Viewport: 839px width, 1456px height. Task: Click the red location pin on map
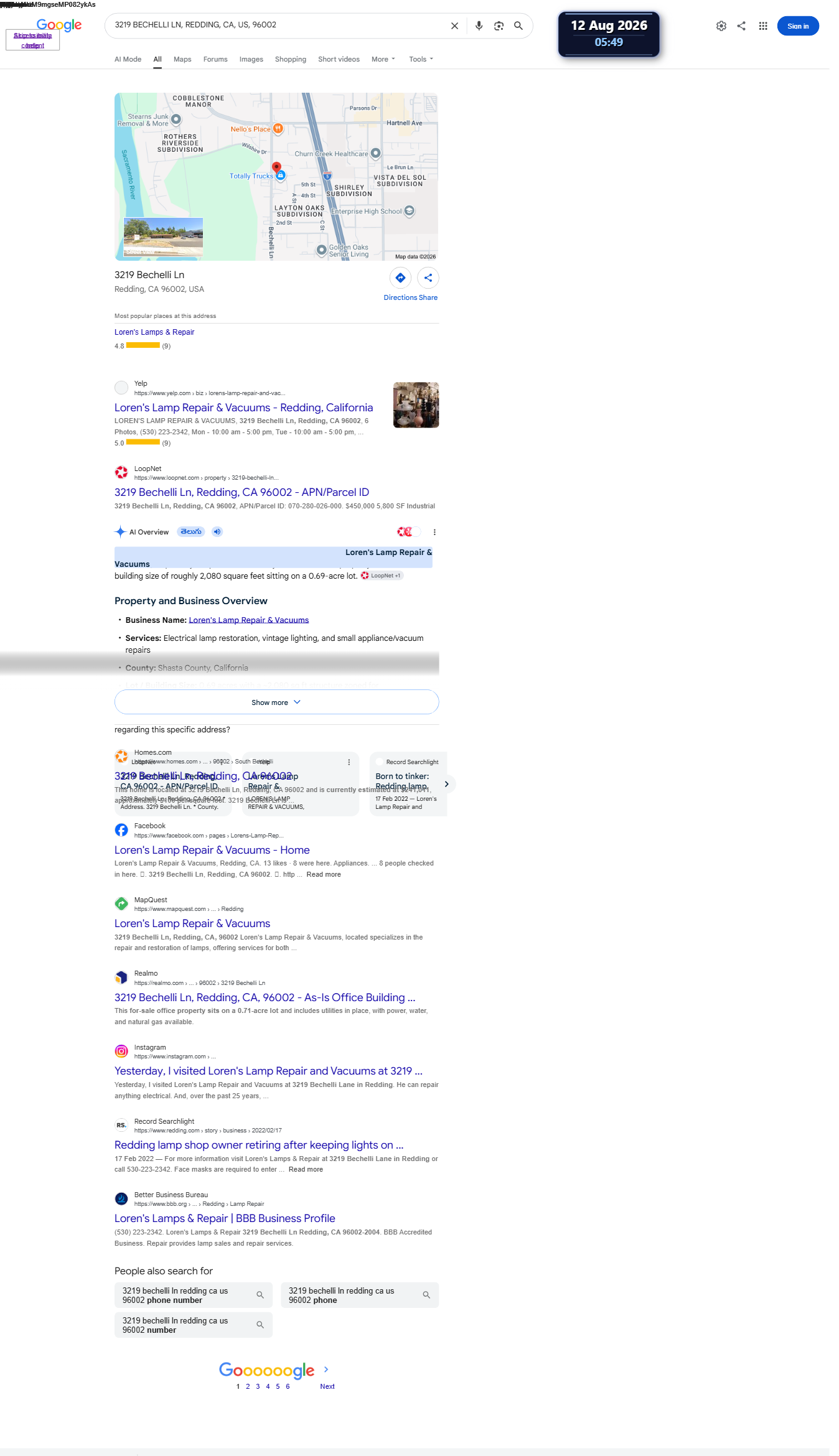tap(277, 167)
